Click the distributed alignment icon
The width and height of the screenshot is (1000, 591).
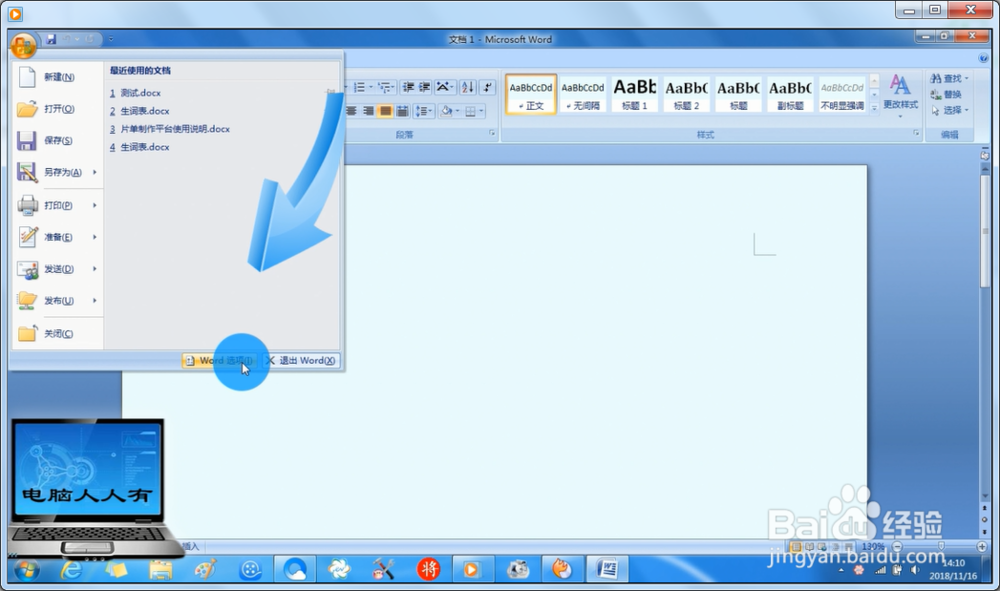402,112
